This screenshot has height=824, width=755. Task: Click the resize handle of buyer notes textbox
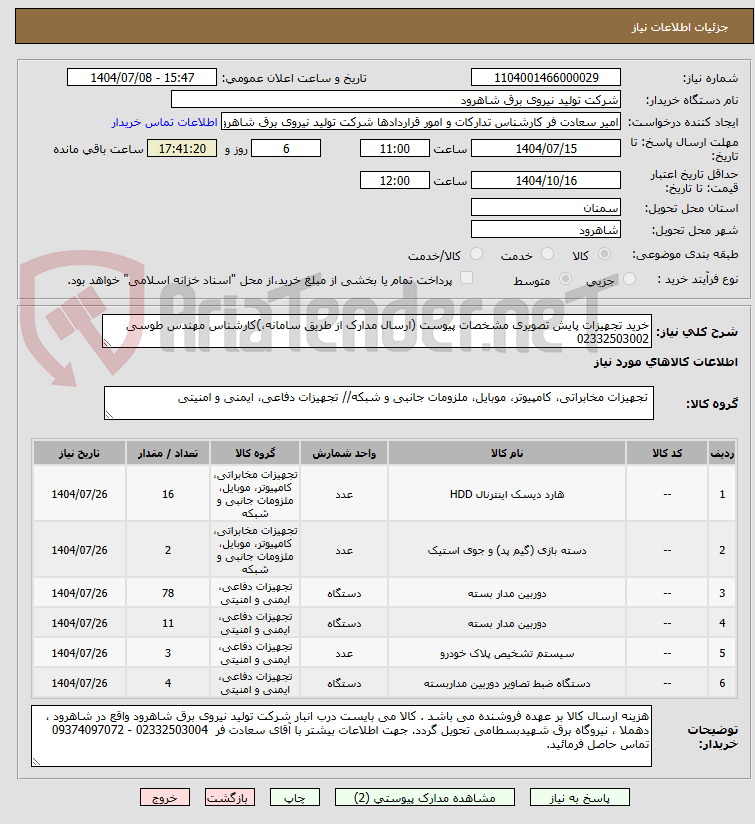pyautogui.click(x=36, y=761)
